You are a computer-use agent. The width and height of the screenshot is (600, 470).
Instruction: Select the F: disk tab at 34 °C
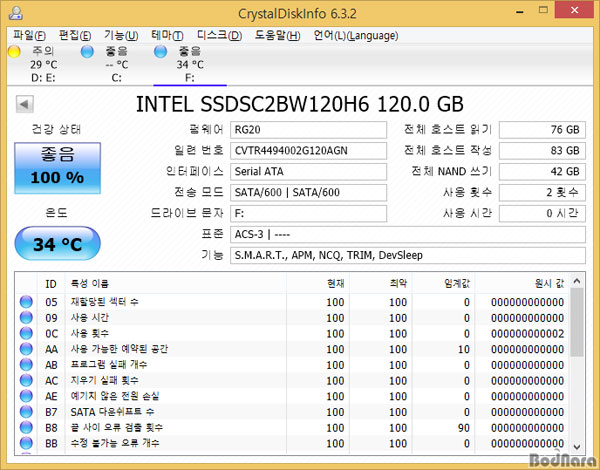[190, 64]
